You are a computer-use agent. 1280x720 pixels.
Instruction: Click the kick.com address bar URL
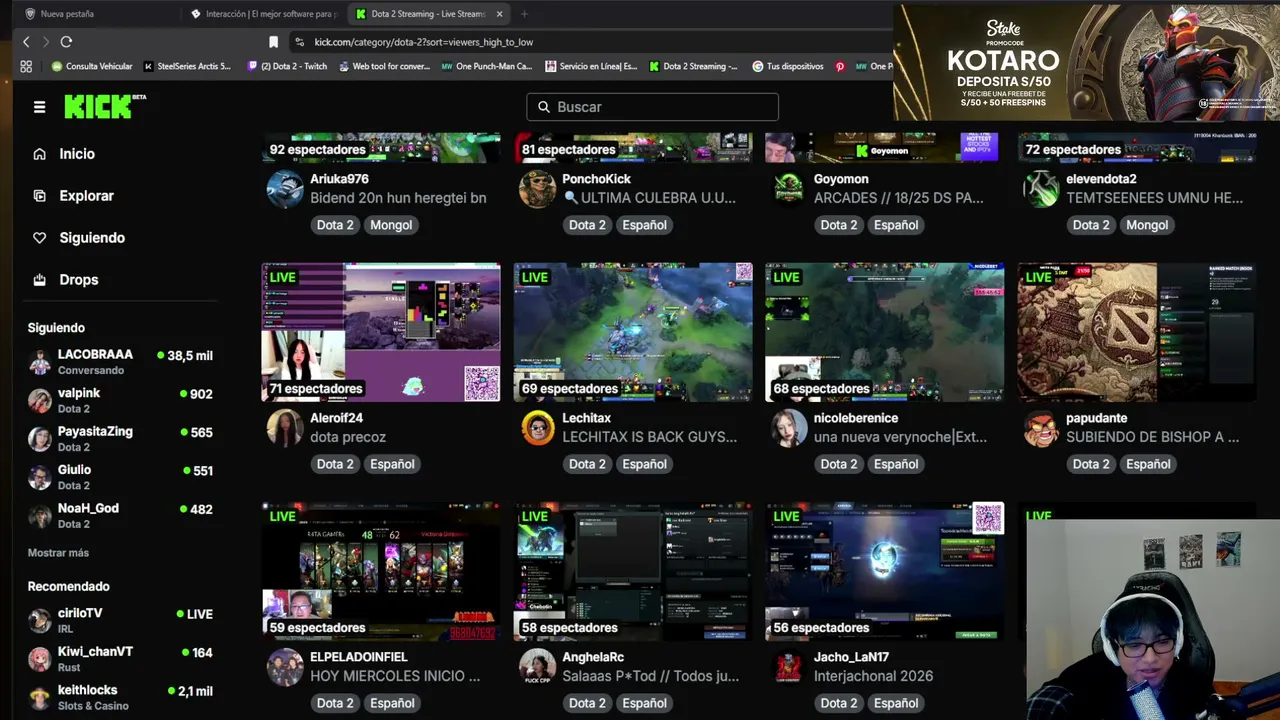coord(424,42)
